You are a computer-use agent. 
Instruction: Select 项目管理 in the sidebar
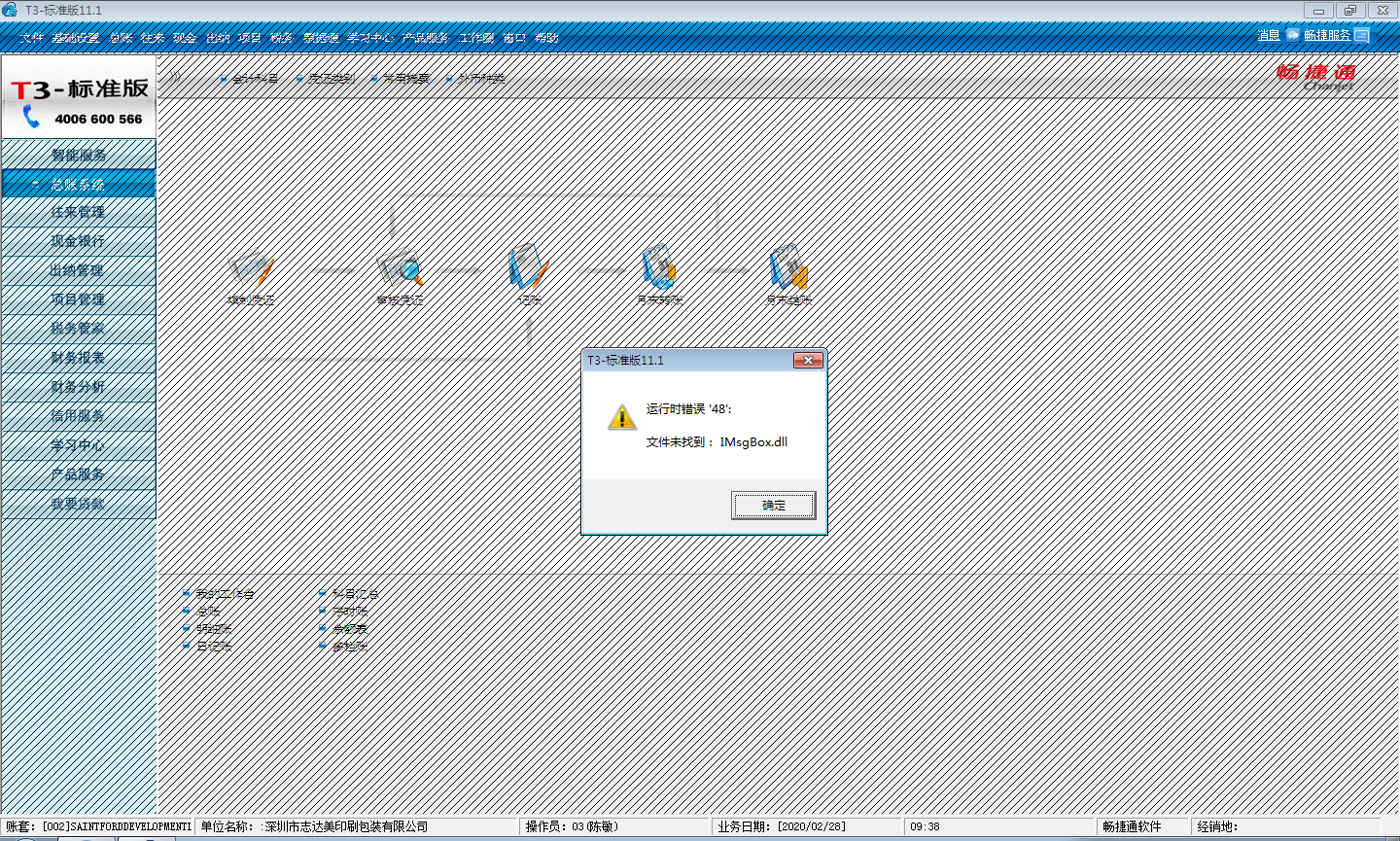click(x=79, y=299)
